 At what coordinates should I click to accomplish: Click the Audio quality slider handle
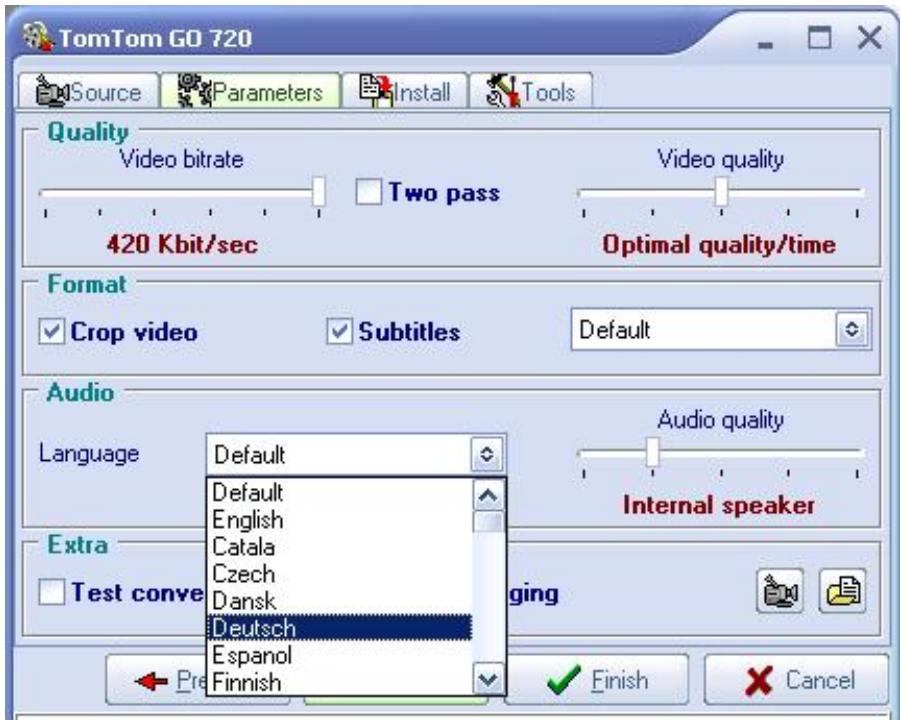[x=652, y=453]
